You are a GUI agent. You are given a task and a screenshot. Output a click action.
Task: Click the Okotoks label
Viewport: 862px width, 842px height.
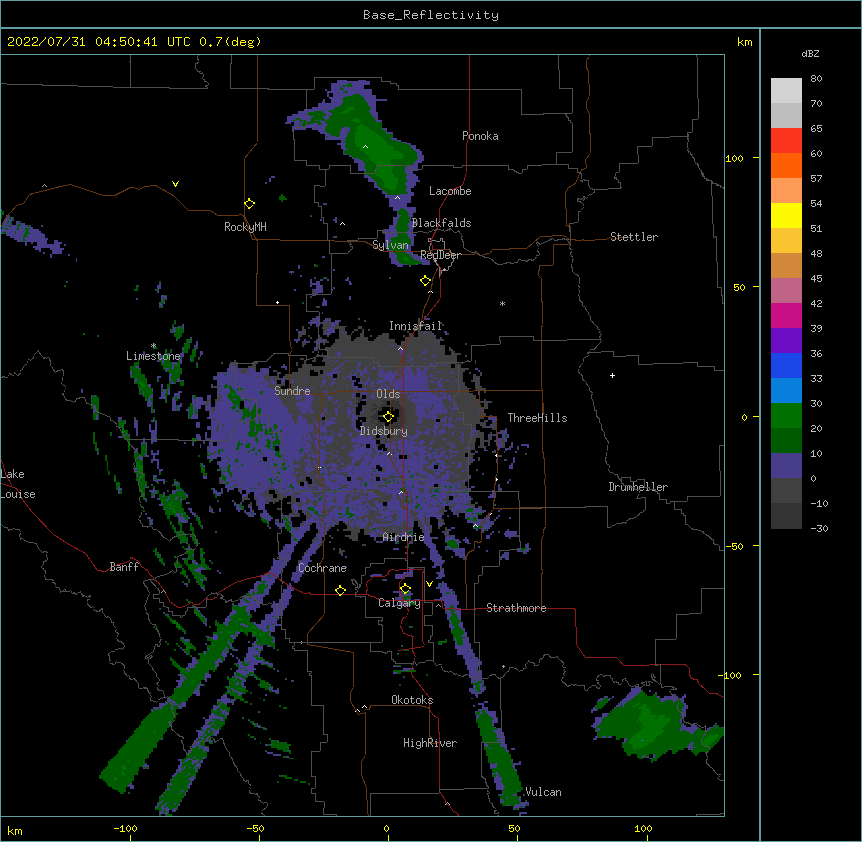[x=412, y=700]
